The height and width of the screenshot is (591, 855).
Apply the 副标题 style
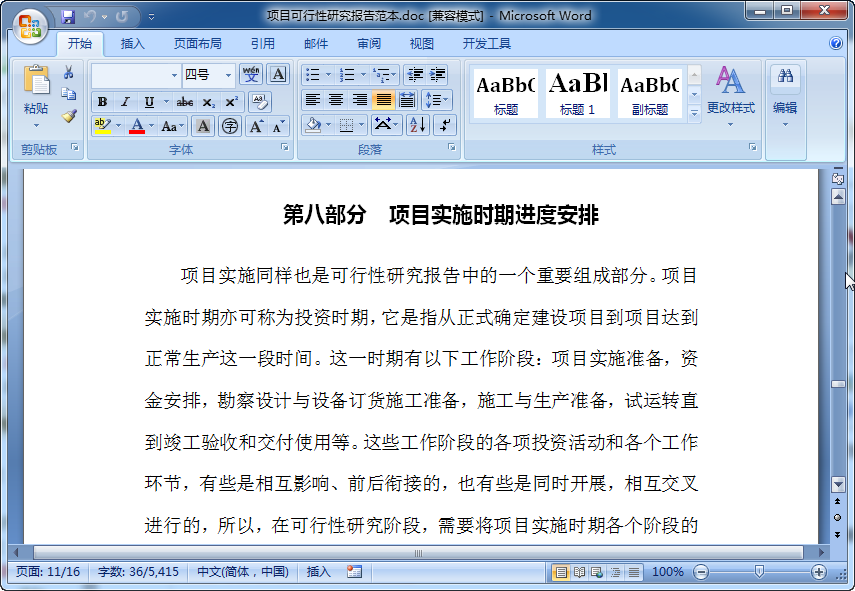coord(649,93)
